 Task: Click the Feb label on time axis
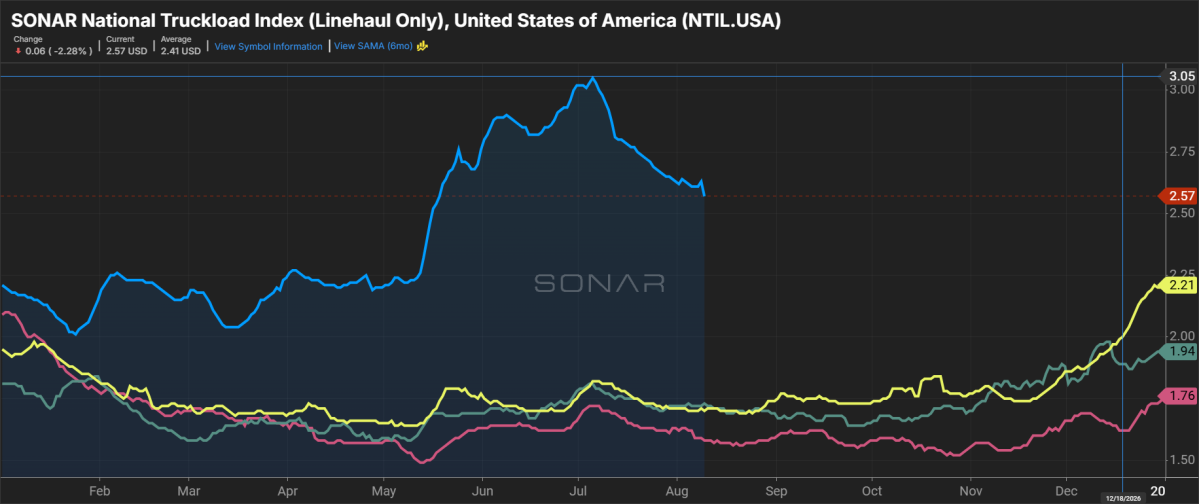tap(96, 489)
